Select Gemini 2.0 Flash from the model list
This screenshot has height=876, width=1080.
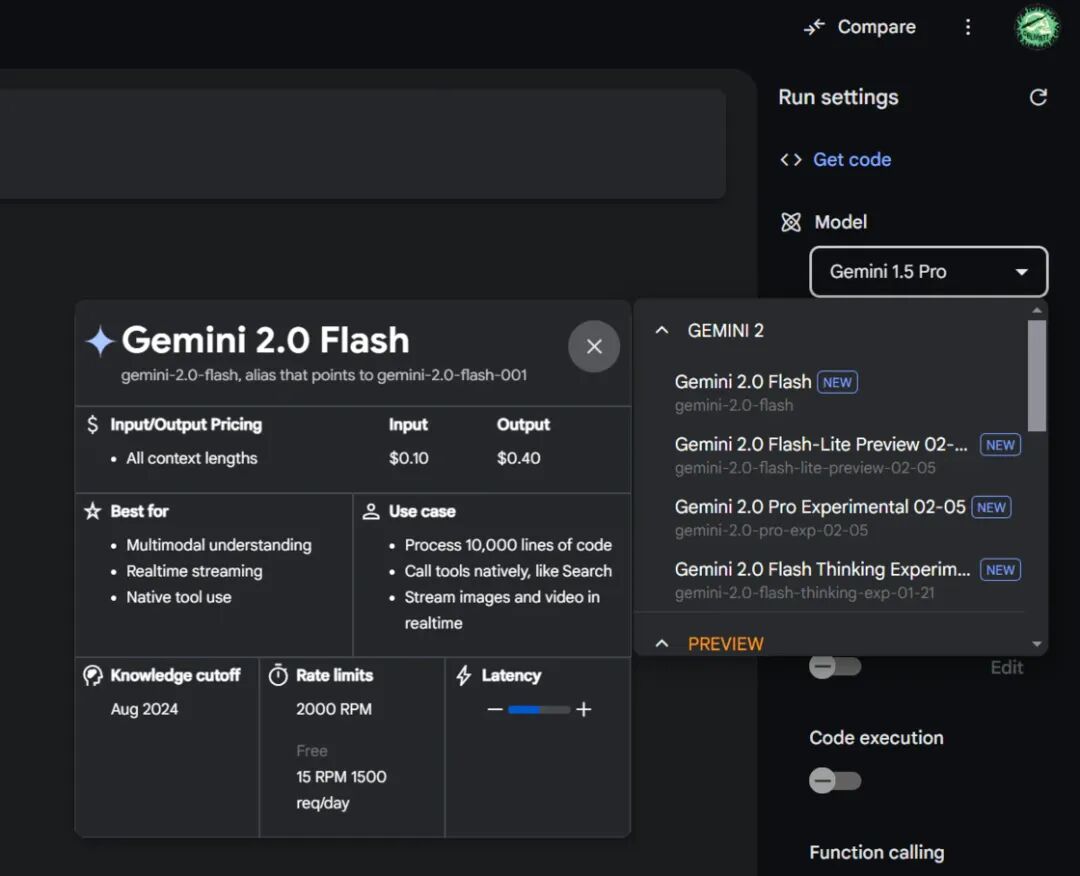pos(831,393)
